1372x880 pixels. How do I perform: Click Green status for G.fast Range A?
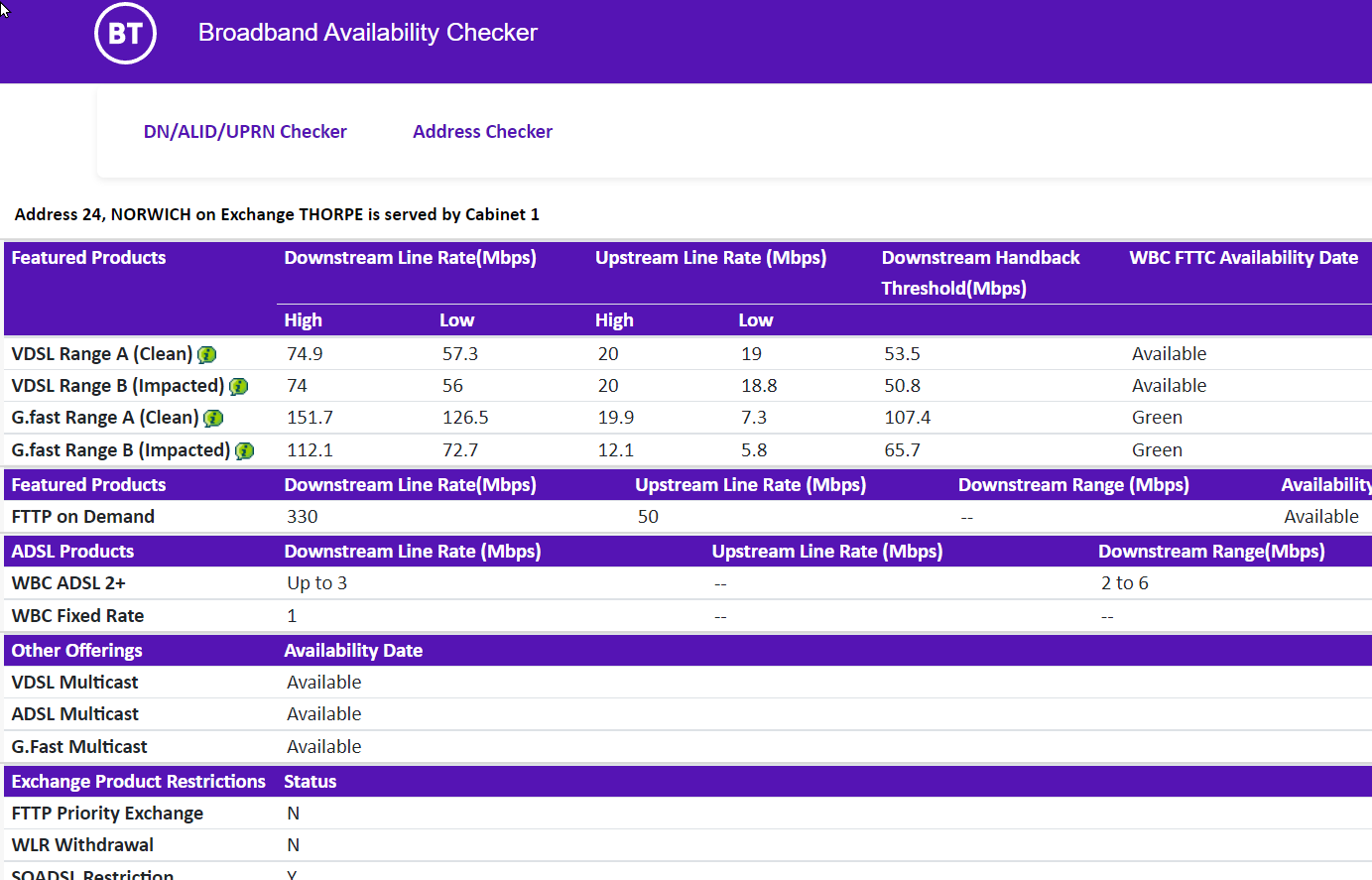(x=1158, y=418)
